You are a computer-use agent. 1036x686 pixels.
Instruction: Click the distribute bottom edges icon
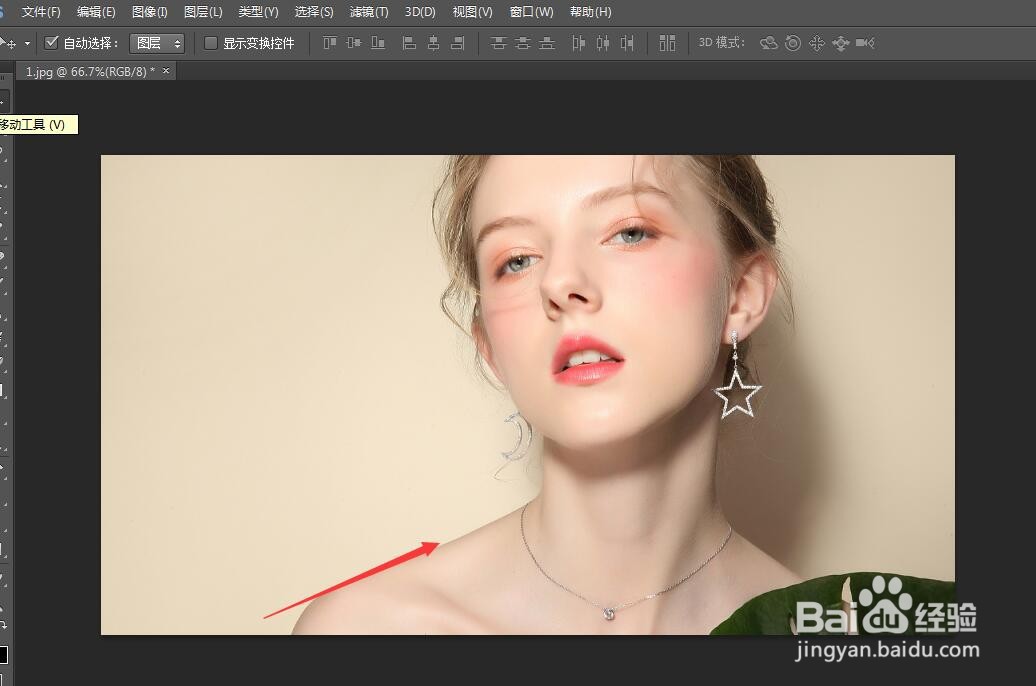pos(547,43)
